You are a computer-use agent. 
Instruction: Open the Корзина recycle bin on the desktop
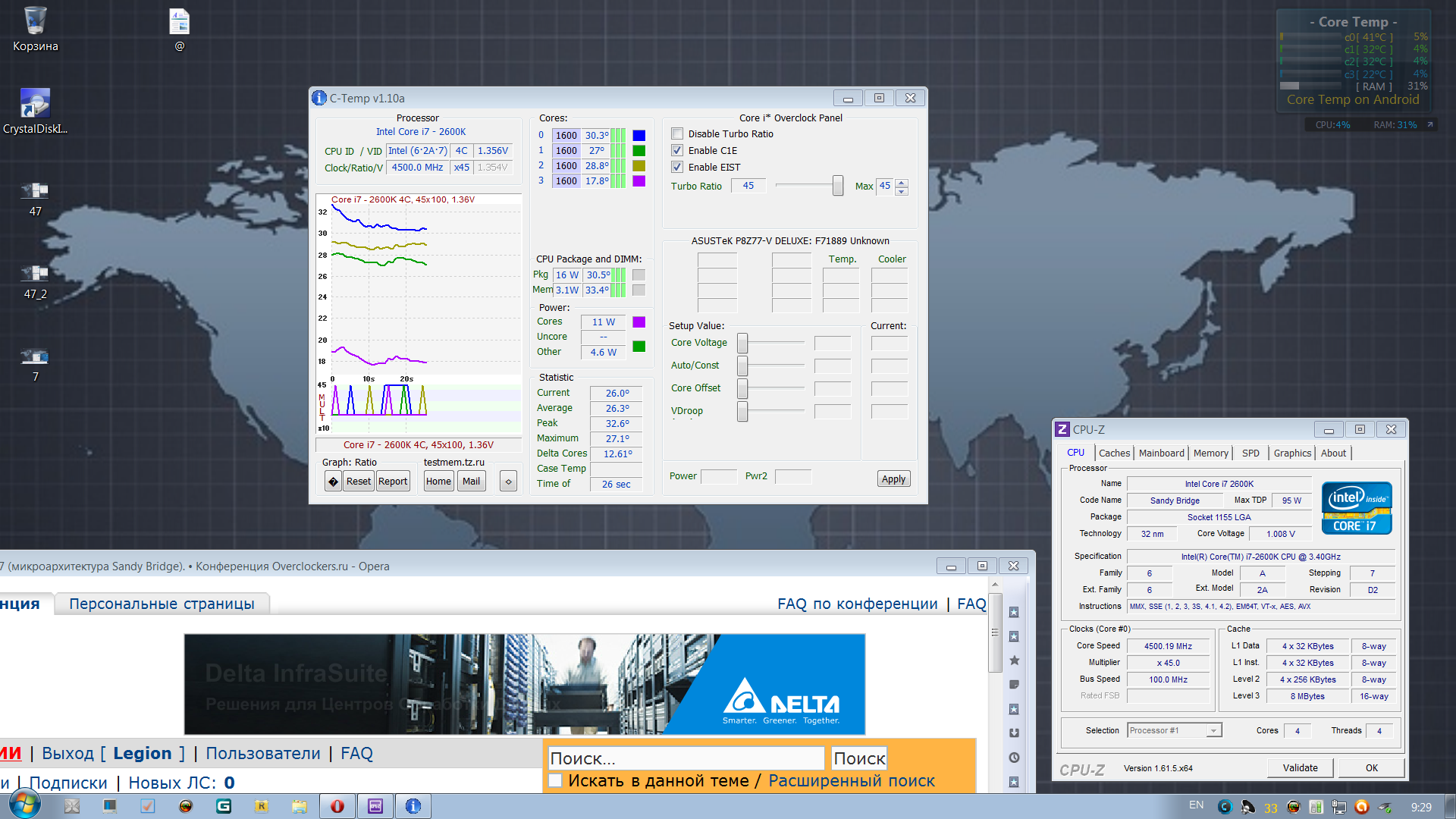pyautogui.click(x=35, y=29)
